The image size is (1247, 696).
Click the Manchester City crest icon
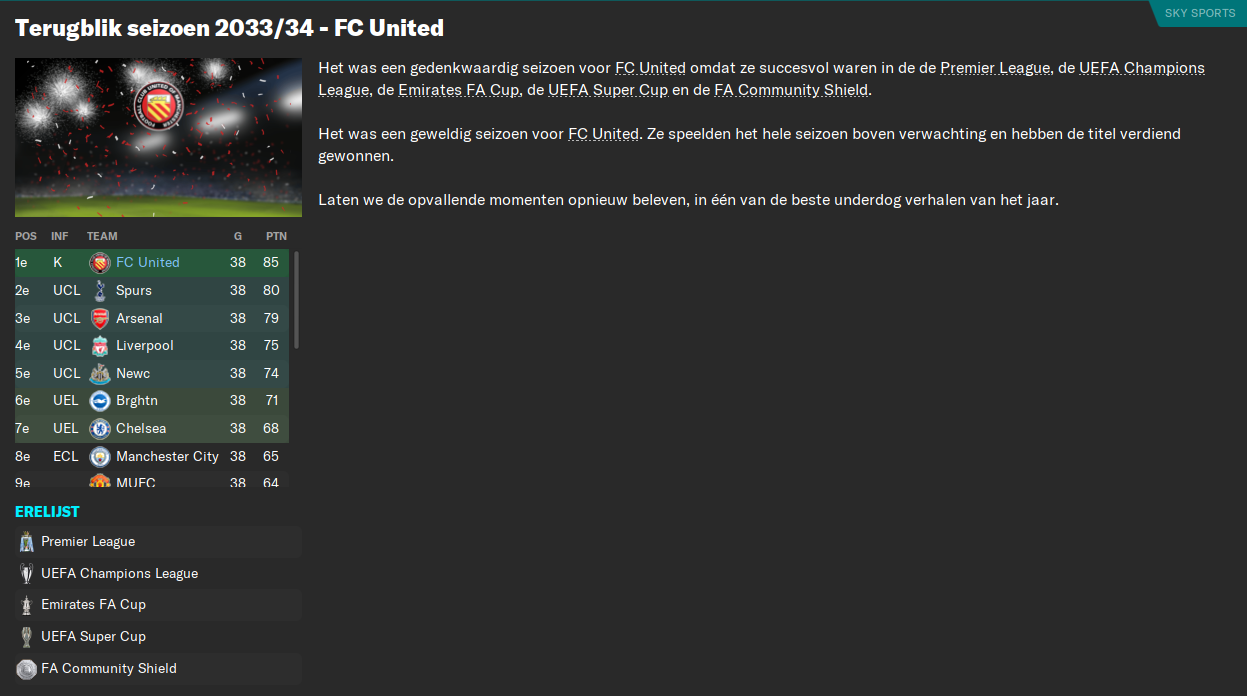tap(99, 456)
